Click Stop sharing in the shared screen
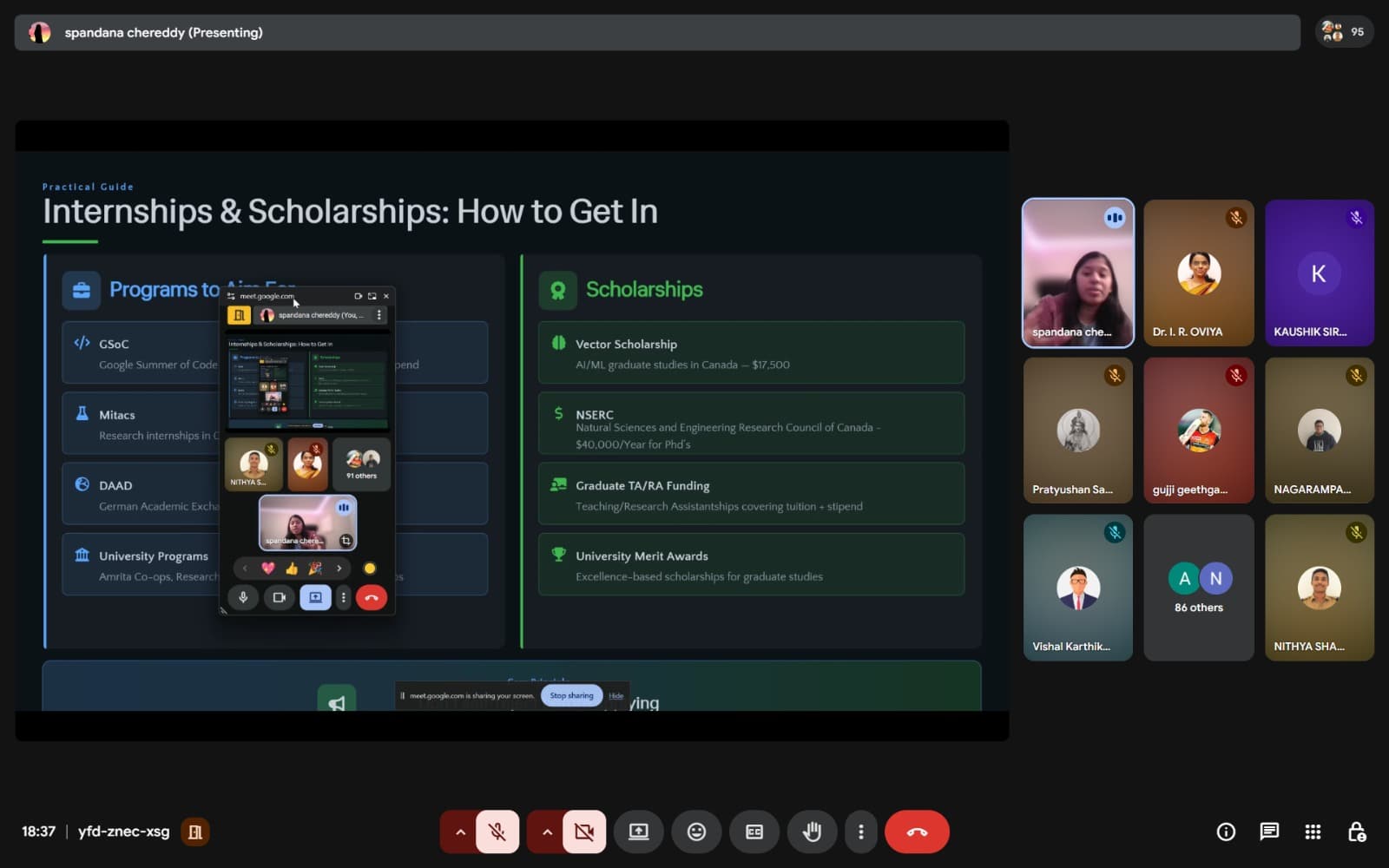Viewport: 1389px width, 868px height. pyautogui.click(x=571, y=695)
